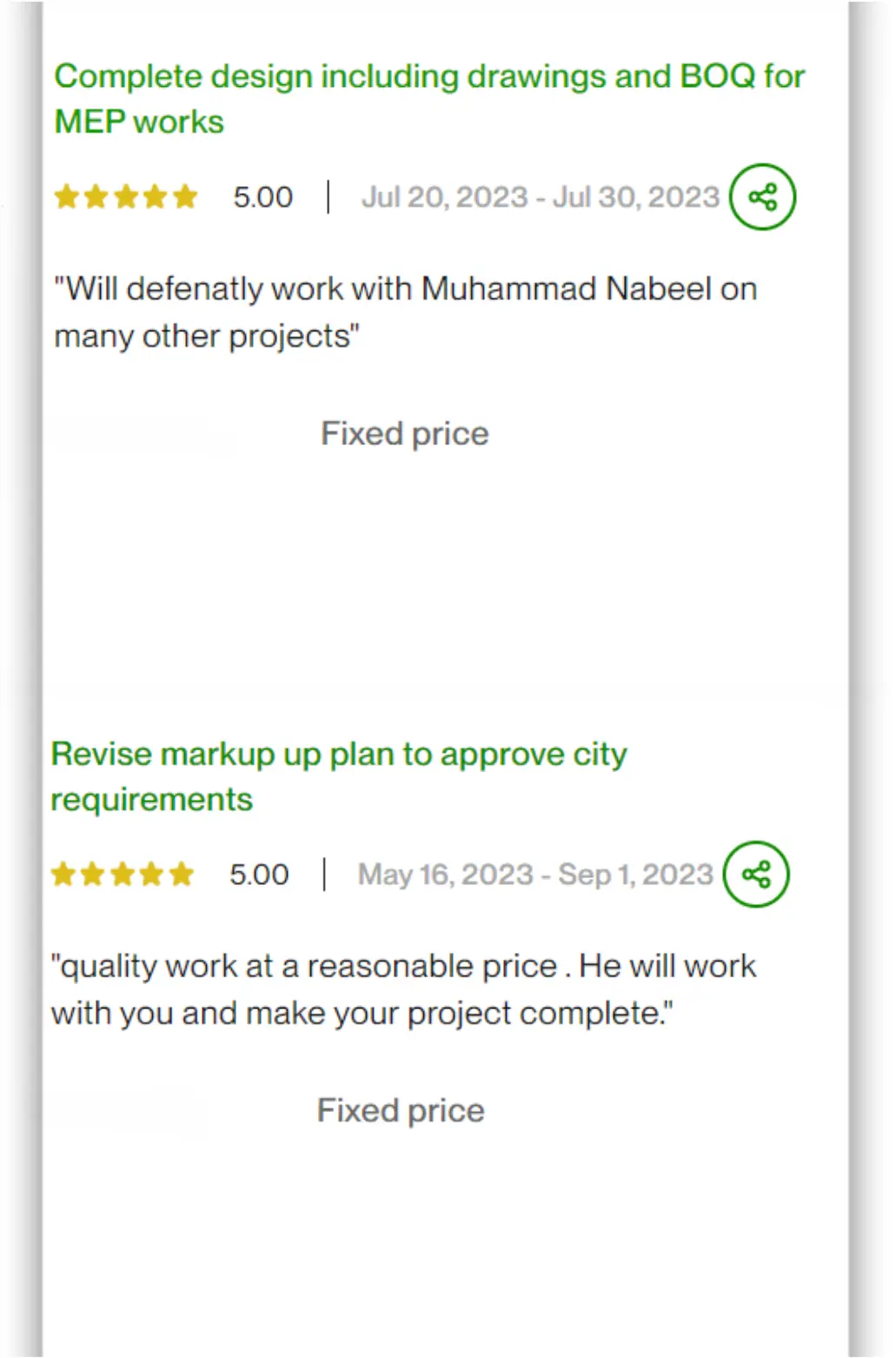Viewport: 896px width, 1358px height.
Task: Share the Revise markup up plan review
Action: coord(756,874)
